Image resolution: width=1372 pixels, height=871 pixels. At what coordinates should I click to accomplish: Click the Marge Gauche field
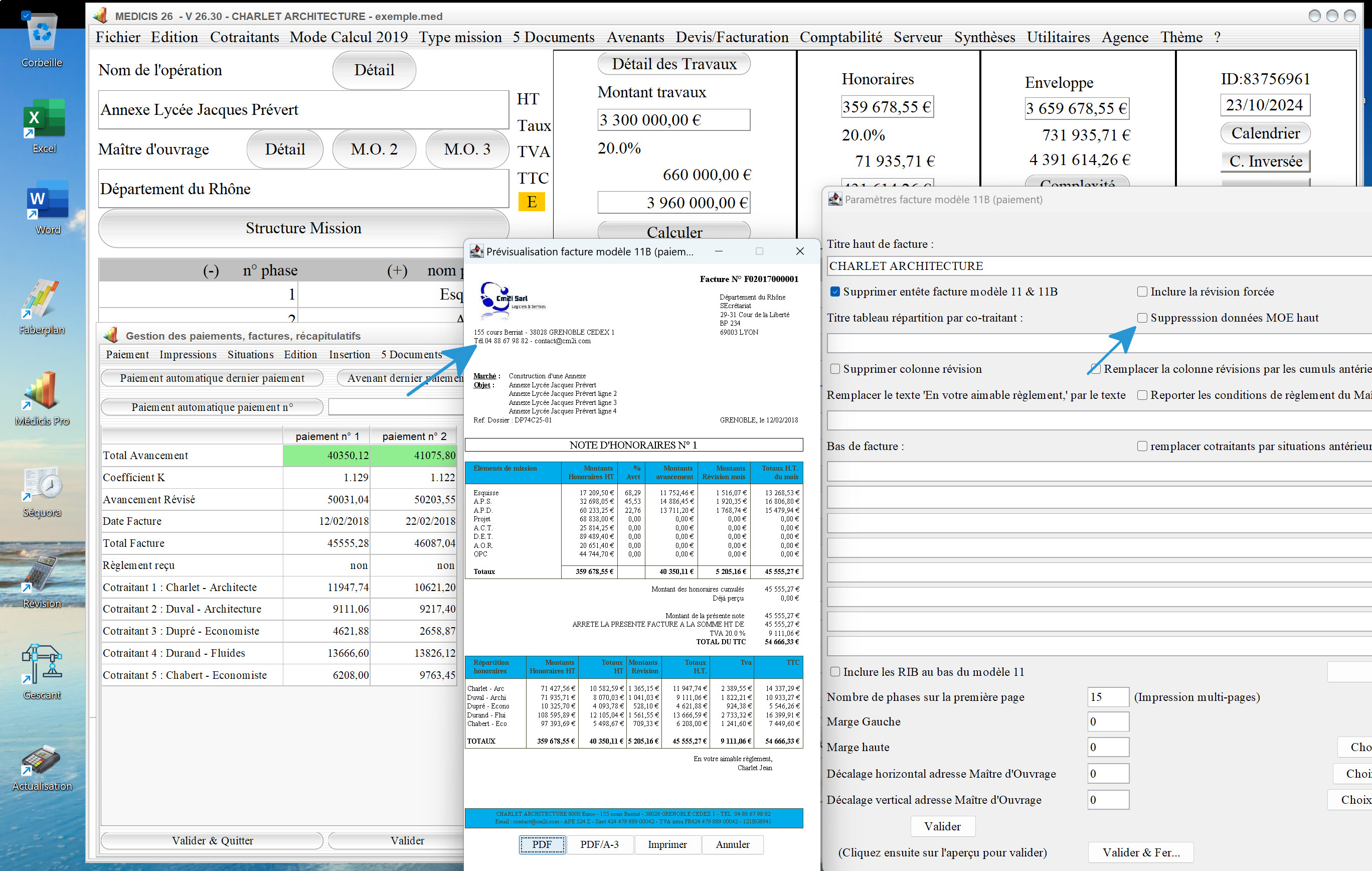(x=1108, y=721)
